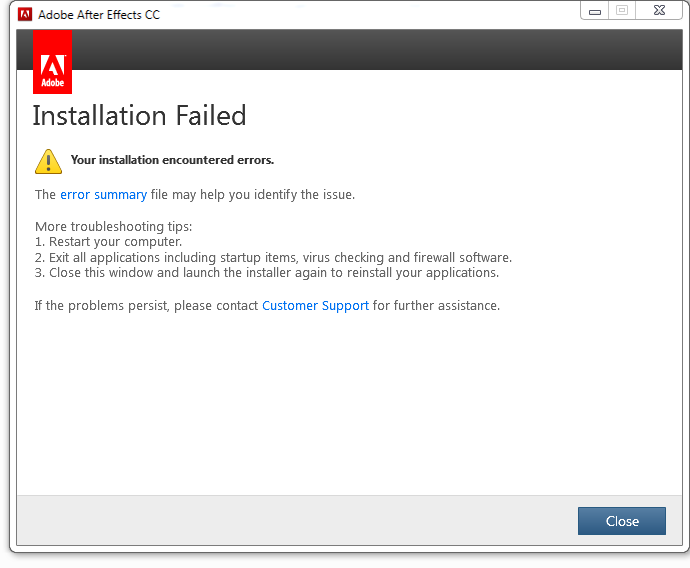Close the window using the title bar X
Image resolution: width=690 pixels, height=568 pixels.
[x=659, y=11]
